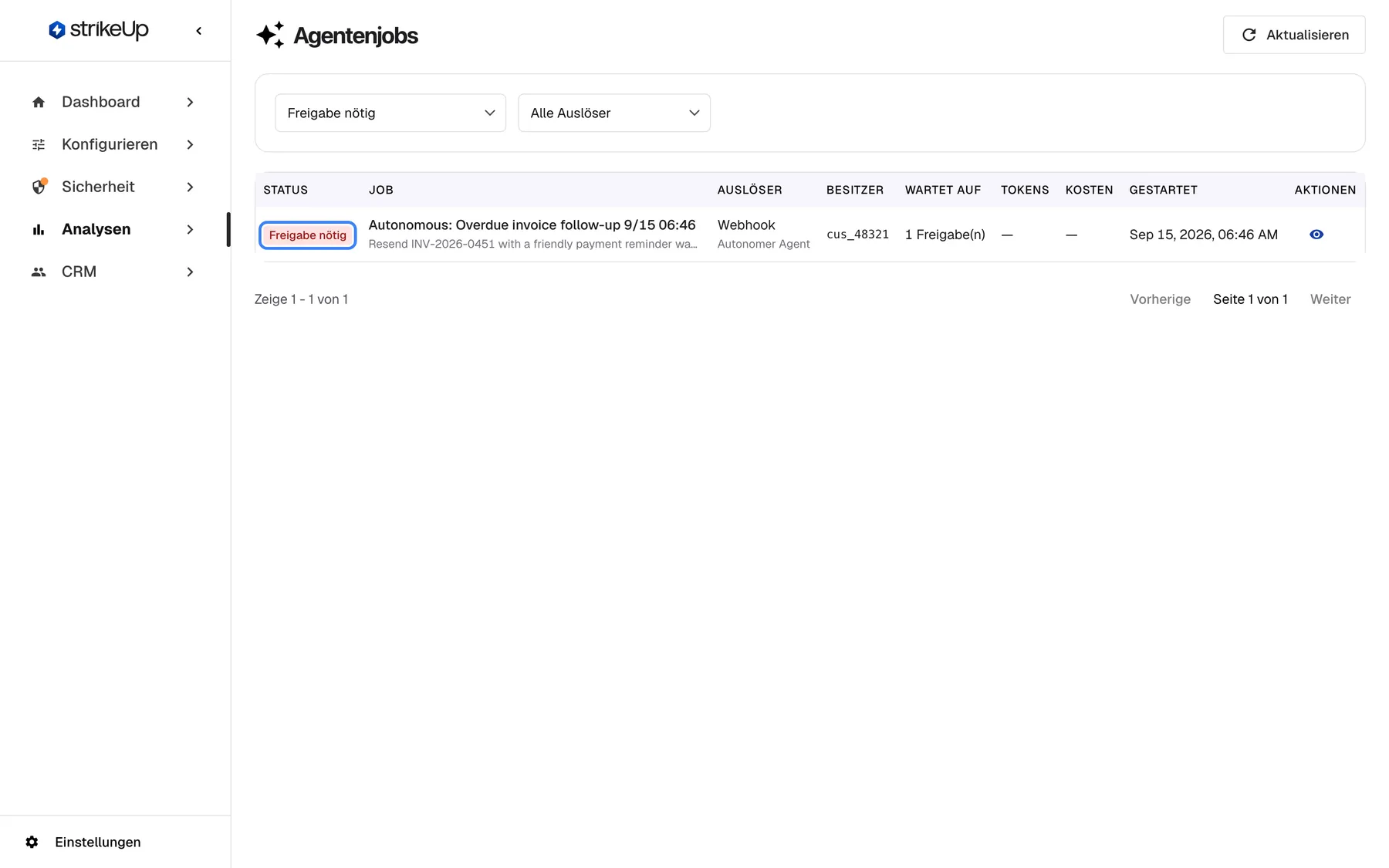This screenshot has height=868, width=1389.
Task: Click the Analysen bar chart icon
Action: 39,230
